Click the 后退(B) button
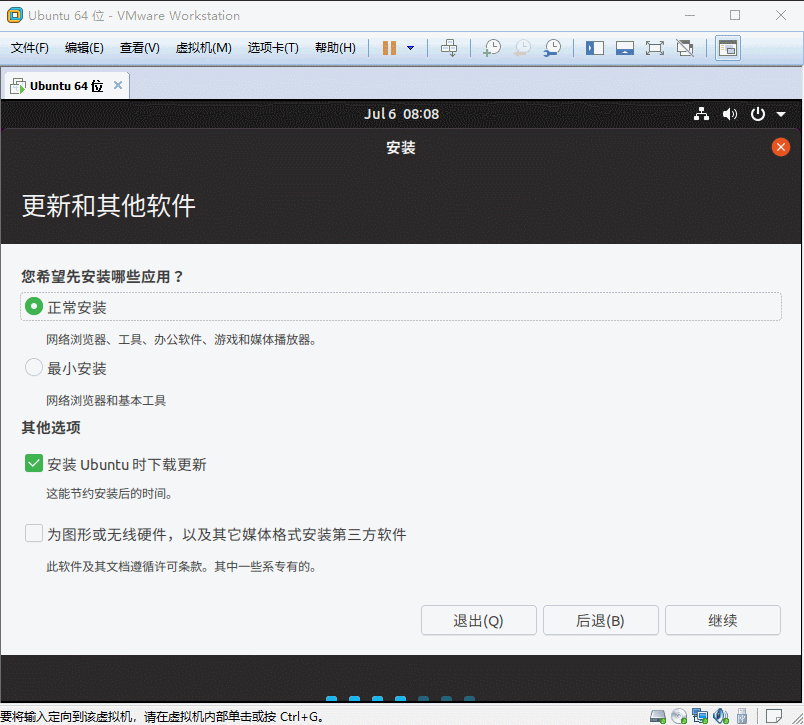The width and height of the screenshot is (804, 725). (x=600, y=620)
